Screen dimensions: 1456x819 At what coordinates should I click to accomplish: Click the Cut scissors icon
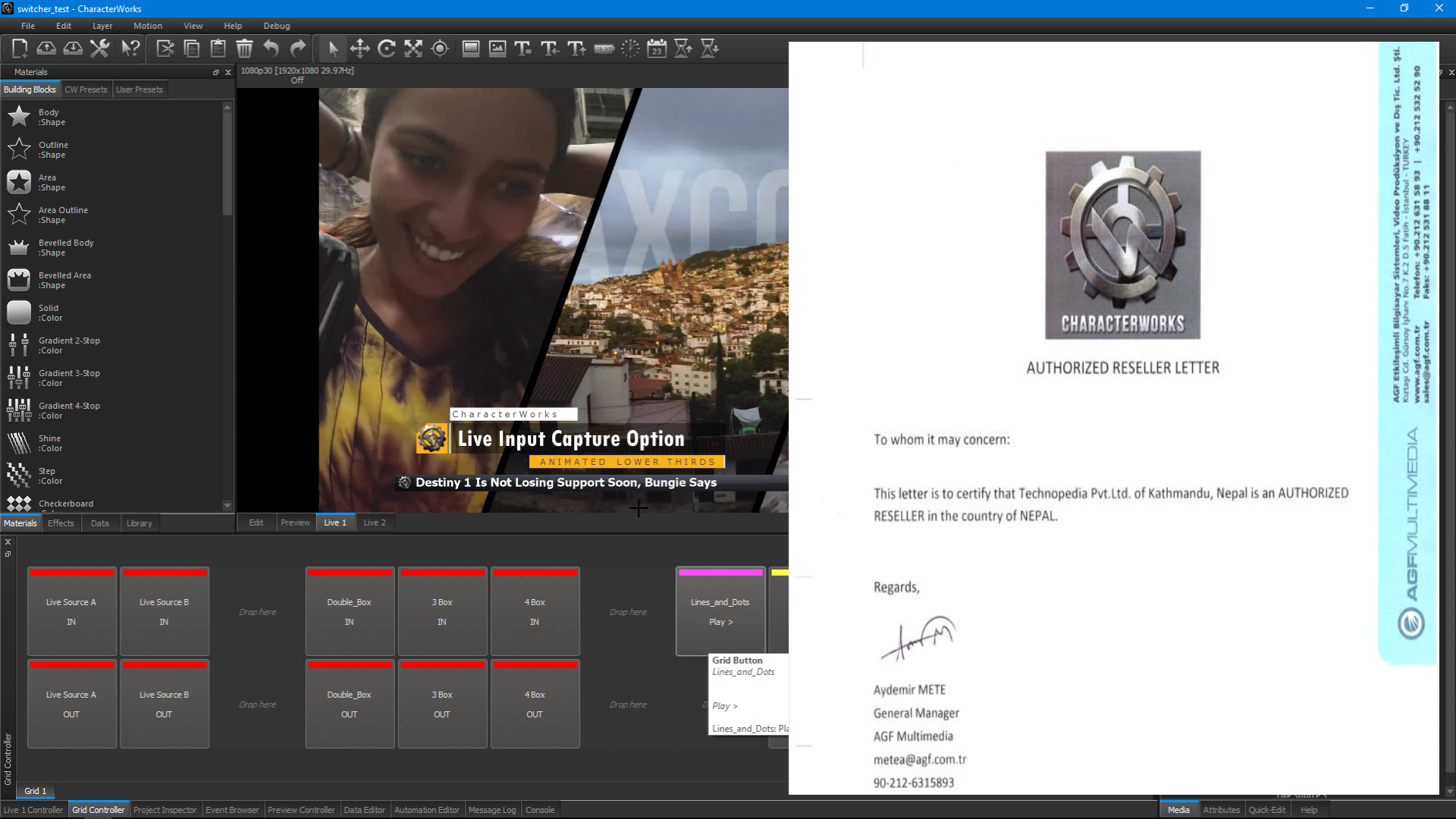(x=165, y=49)
